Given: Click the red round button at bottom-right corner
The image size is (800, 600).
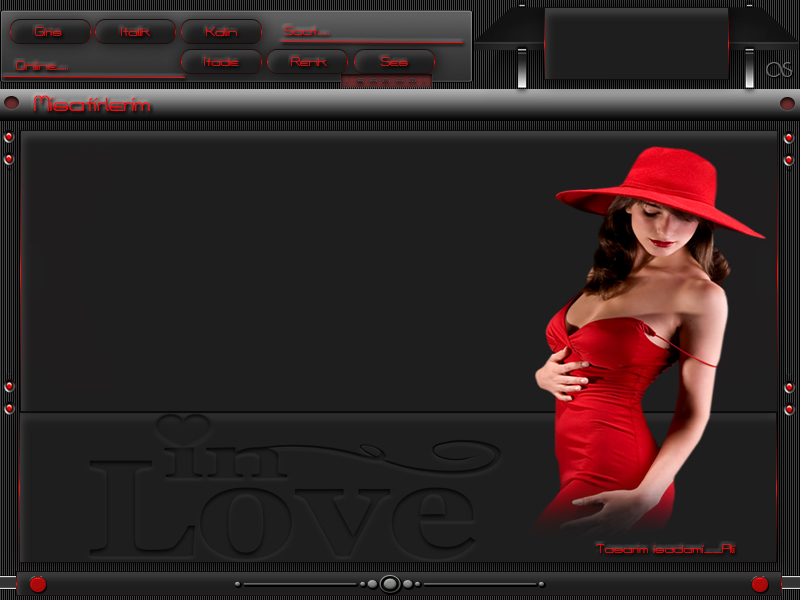Looking at the screenshot, I should coord(759,584).
